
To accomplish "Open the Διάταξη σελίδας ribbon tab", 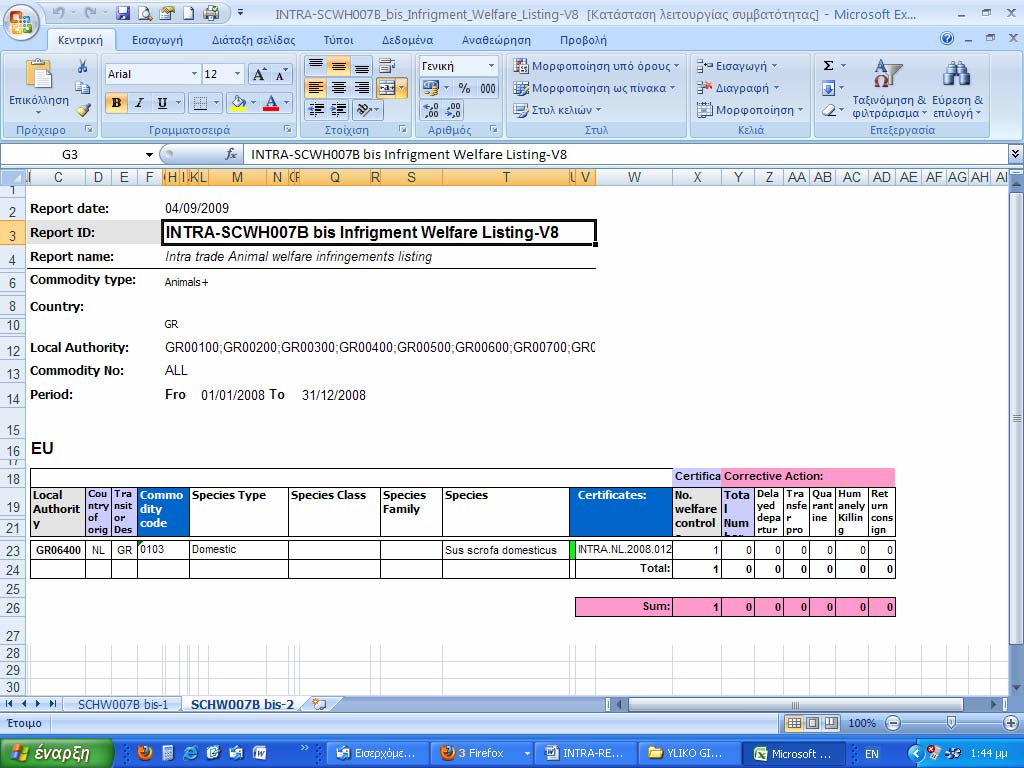I will (253, 40).
